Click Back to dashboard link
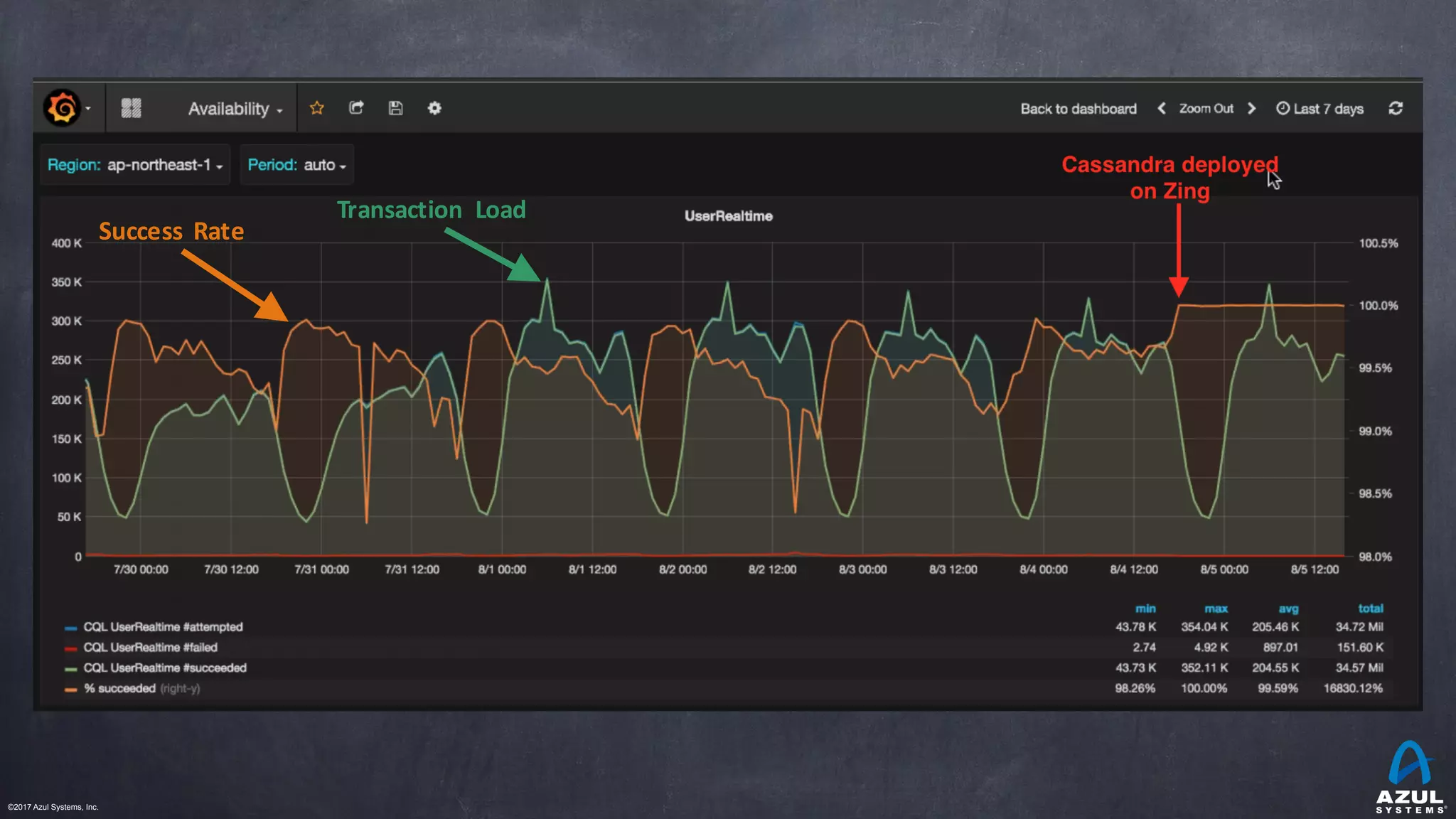Screen dimensions: 1456x819 pos(1078,109)
